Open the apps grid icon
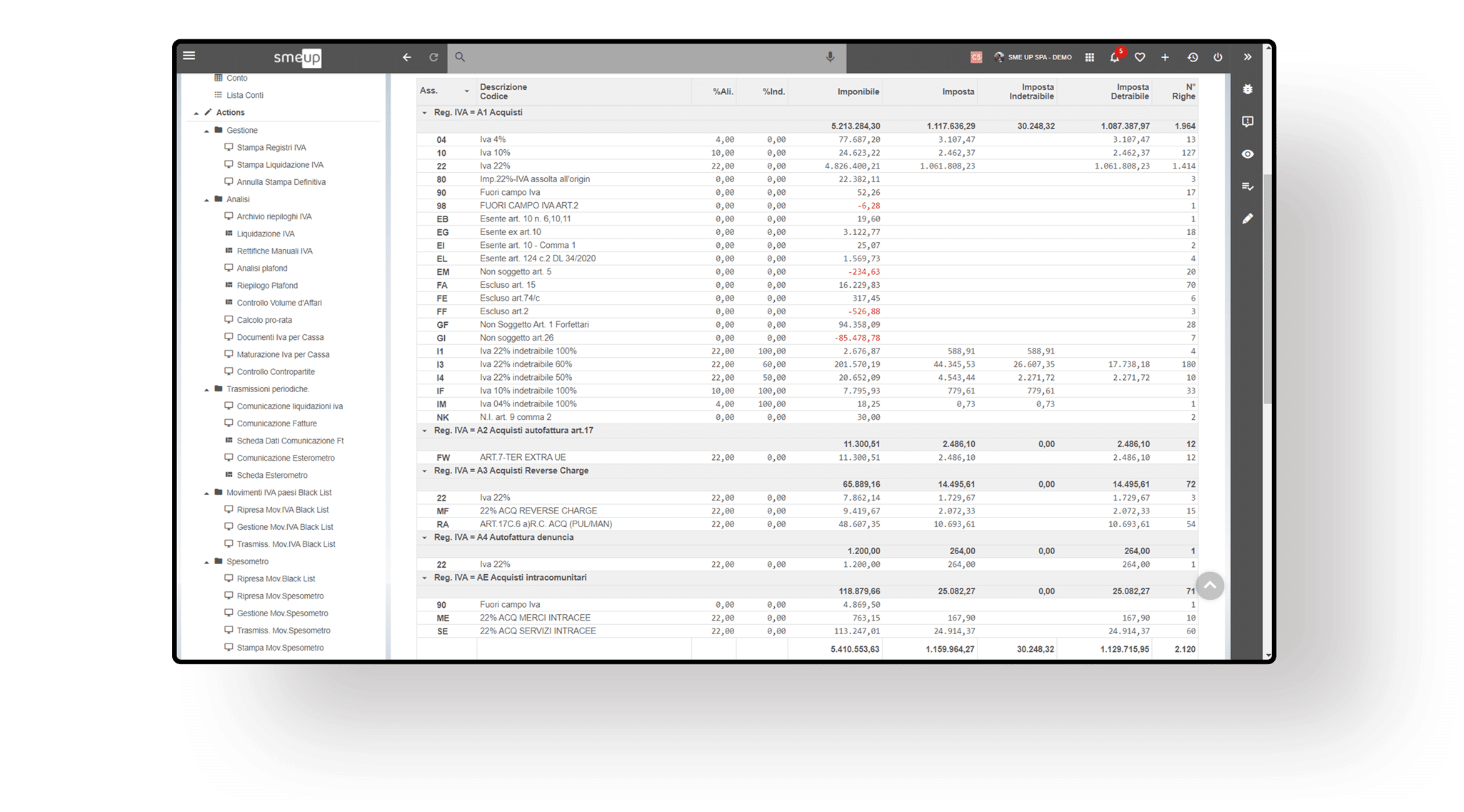1464x812 pixels. click(x=1089, y=57)
